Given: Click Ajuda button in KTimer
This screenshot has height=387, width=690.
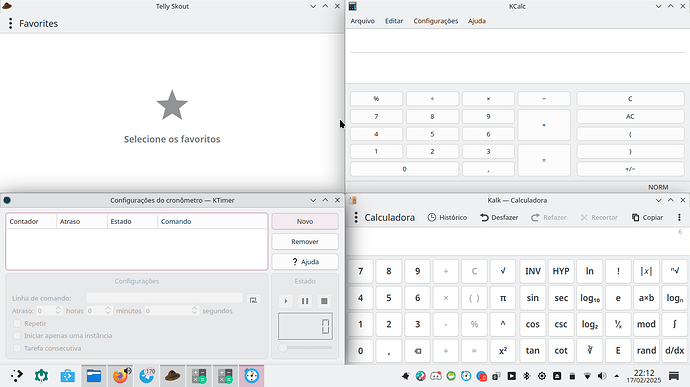Looking at the screenshot, I should tap(305, 262).
